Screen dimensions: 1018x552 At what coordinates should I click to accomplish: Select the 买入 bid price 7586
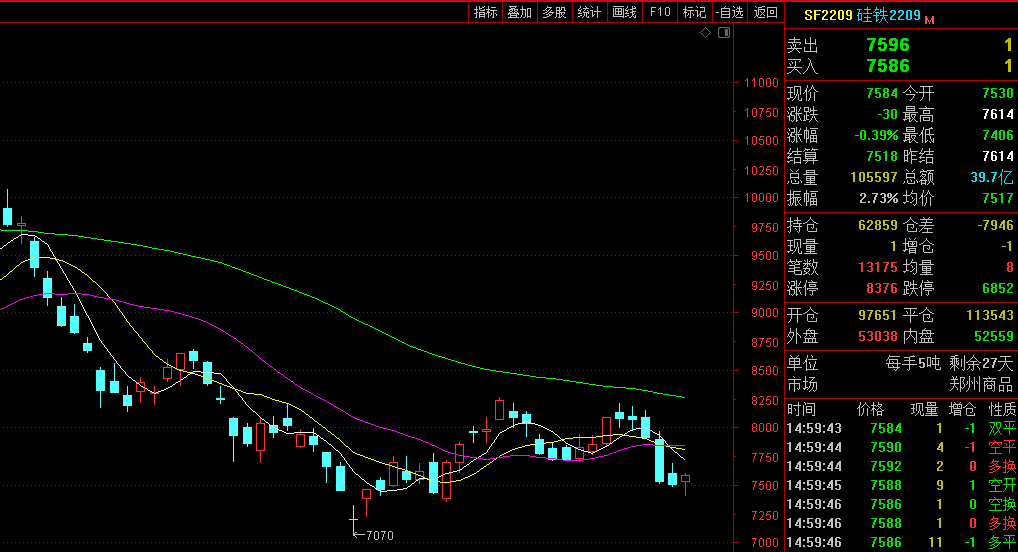[887, 66]
